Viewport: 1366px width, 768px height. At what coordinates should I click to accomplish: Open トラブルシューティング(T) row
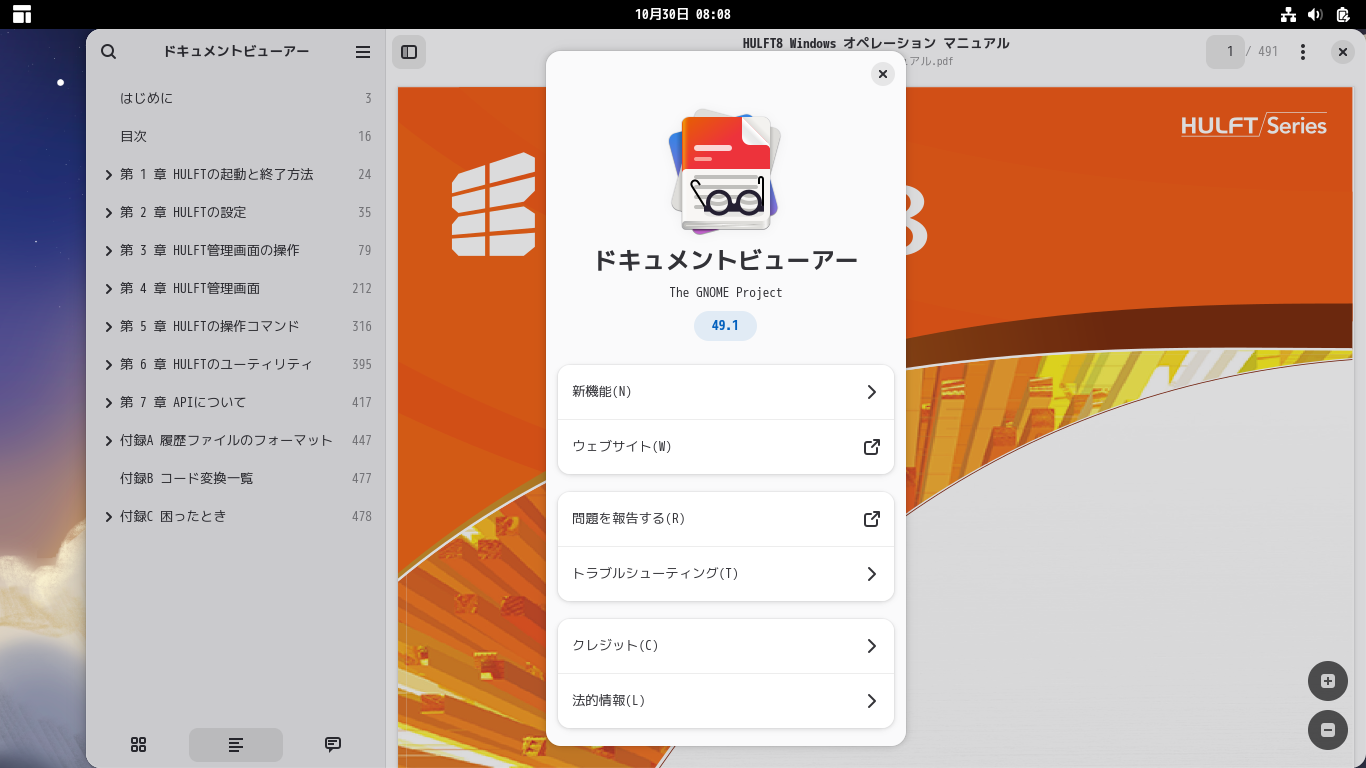tap(726, 574)
